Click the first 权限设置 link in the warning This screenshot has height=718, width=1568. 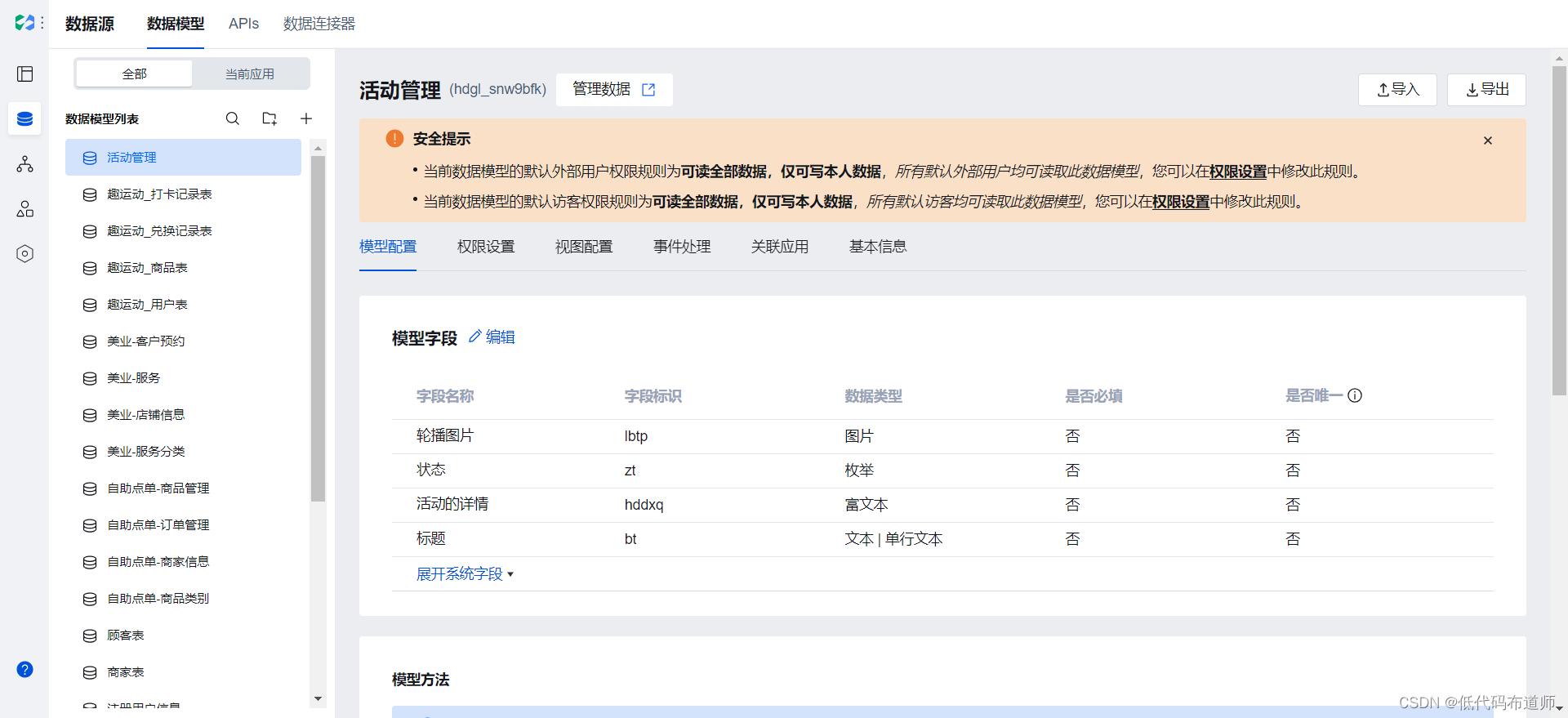[x=1238, y=172]
